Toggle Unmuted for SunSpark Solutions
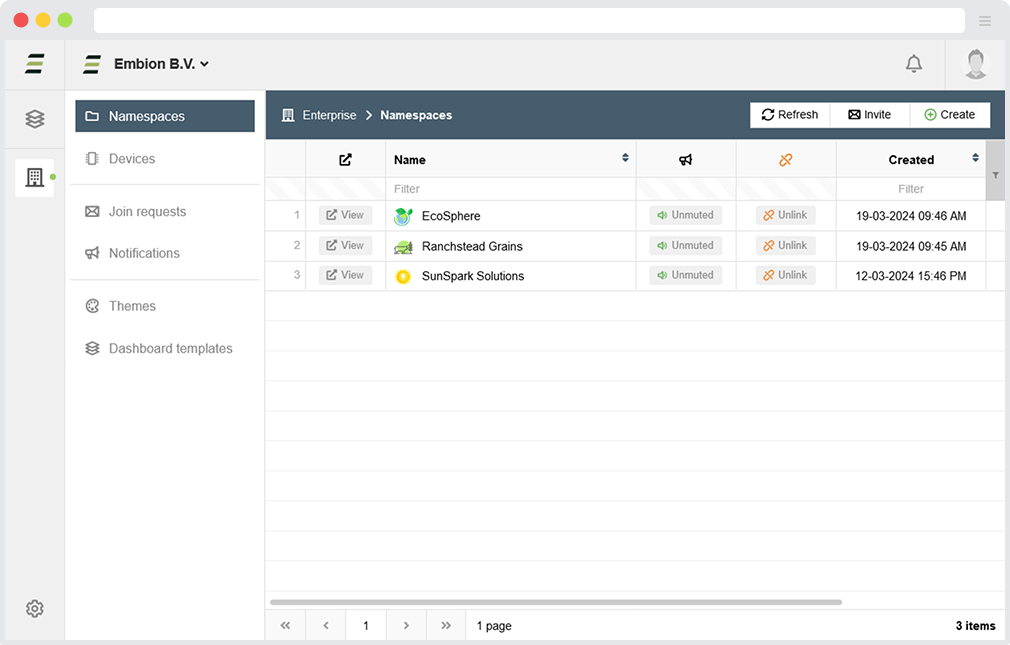The width and height of the screenshot is (1010, 645). tap(685, 275)
